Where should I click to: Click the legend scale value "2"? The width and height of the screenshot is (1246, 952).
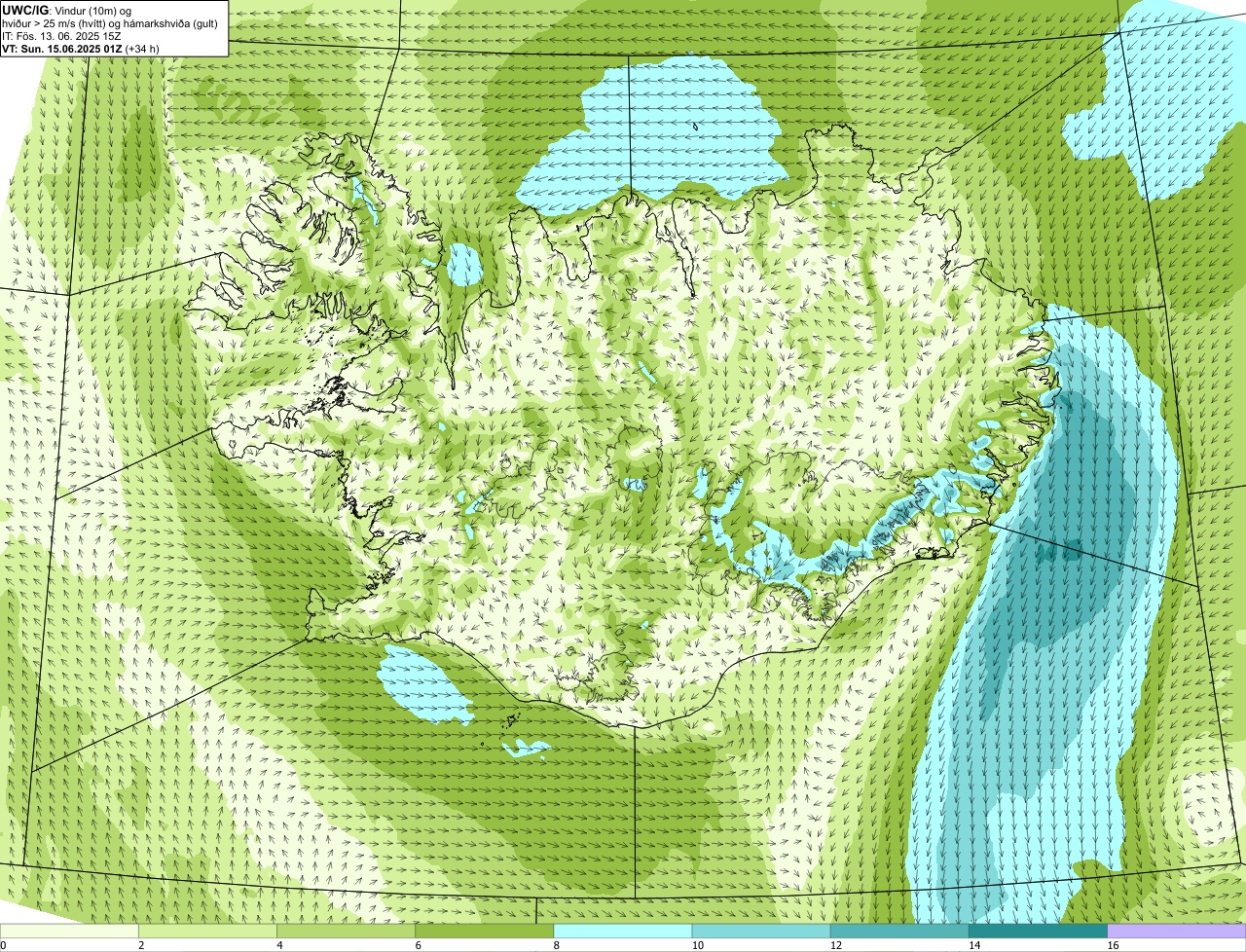141,945
